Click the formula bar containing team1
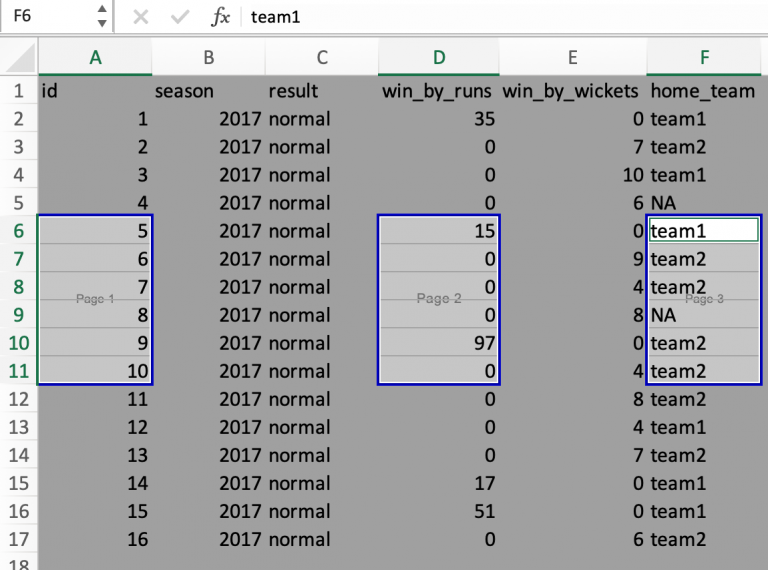This screenshot has height=570, width=768. [x=504, y=17]
